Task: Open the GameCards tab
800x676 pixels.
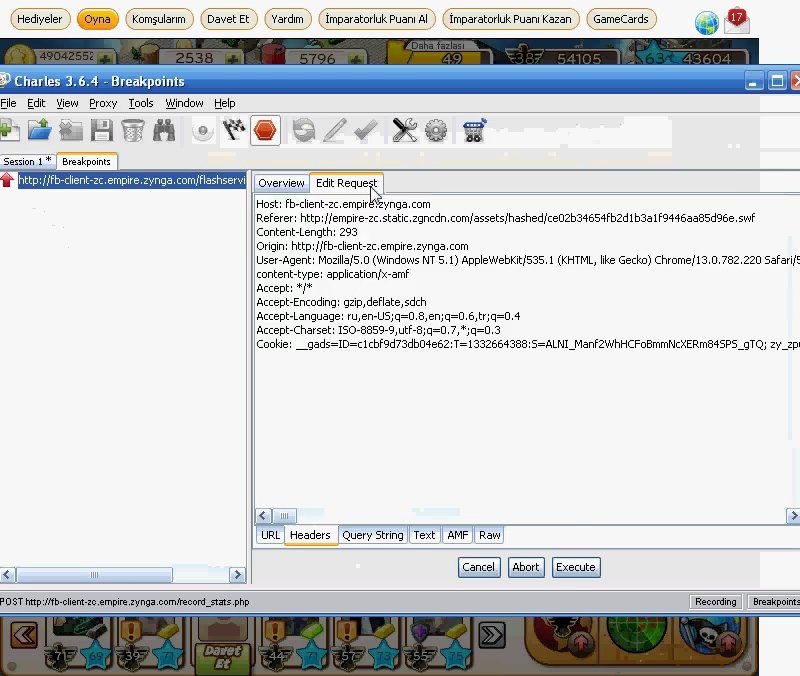Action: click(x=621, y=19)
